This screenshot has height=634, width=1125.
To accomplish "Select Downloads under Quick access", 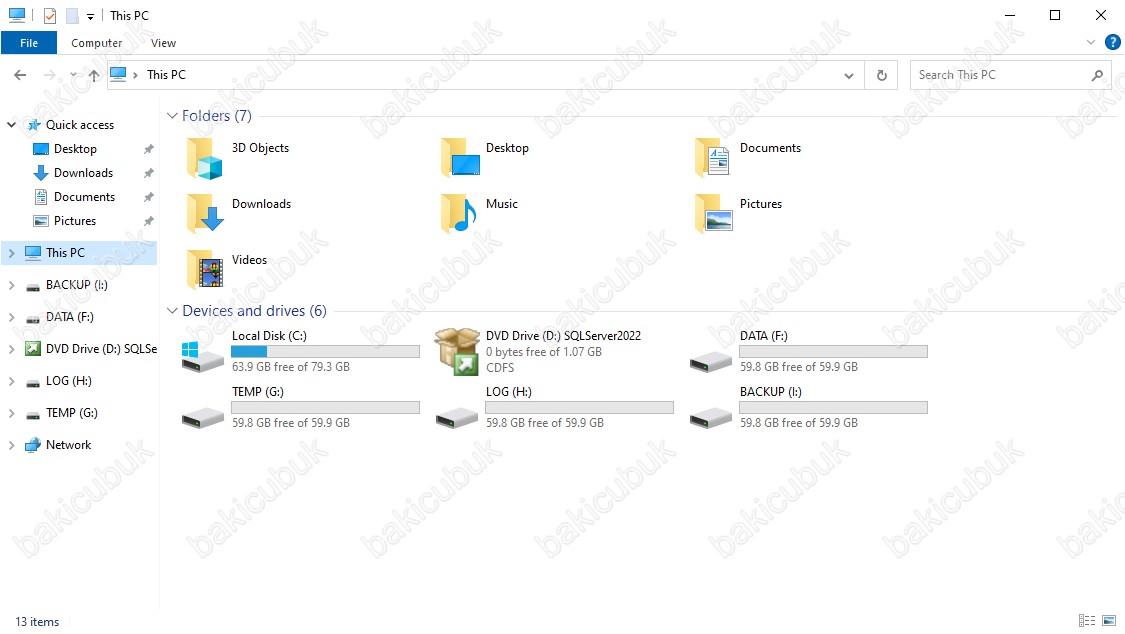I will point(83,173).
